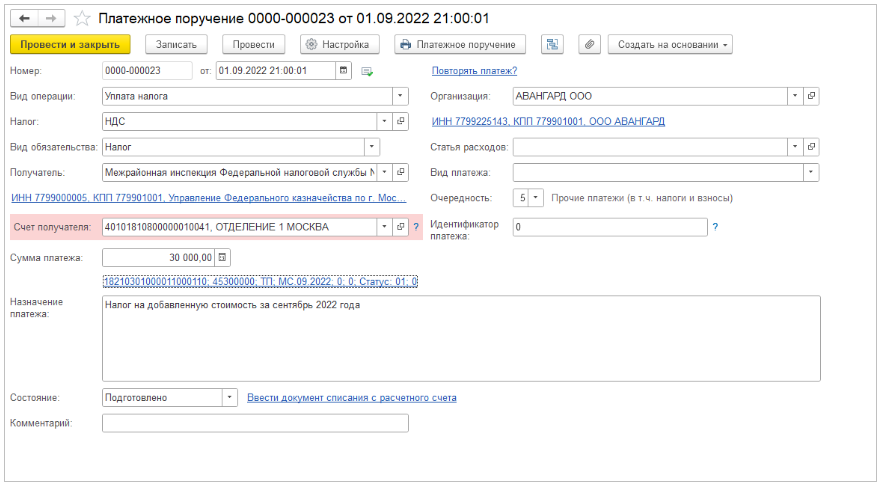Open the recipient details link ИНН 7799000005
Image resolution: width=882 pixels, height=489 pixels.
208,198
